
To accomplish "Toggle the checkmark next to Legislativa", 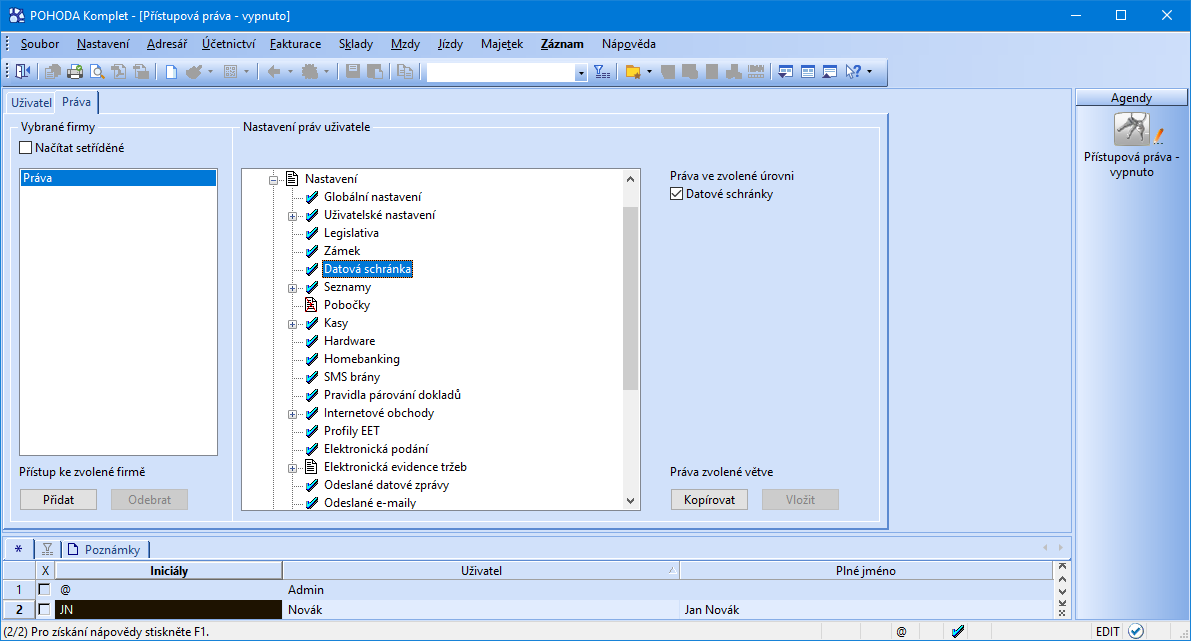I will [x=311, y=232].
